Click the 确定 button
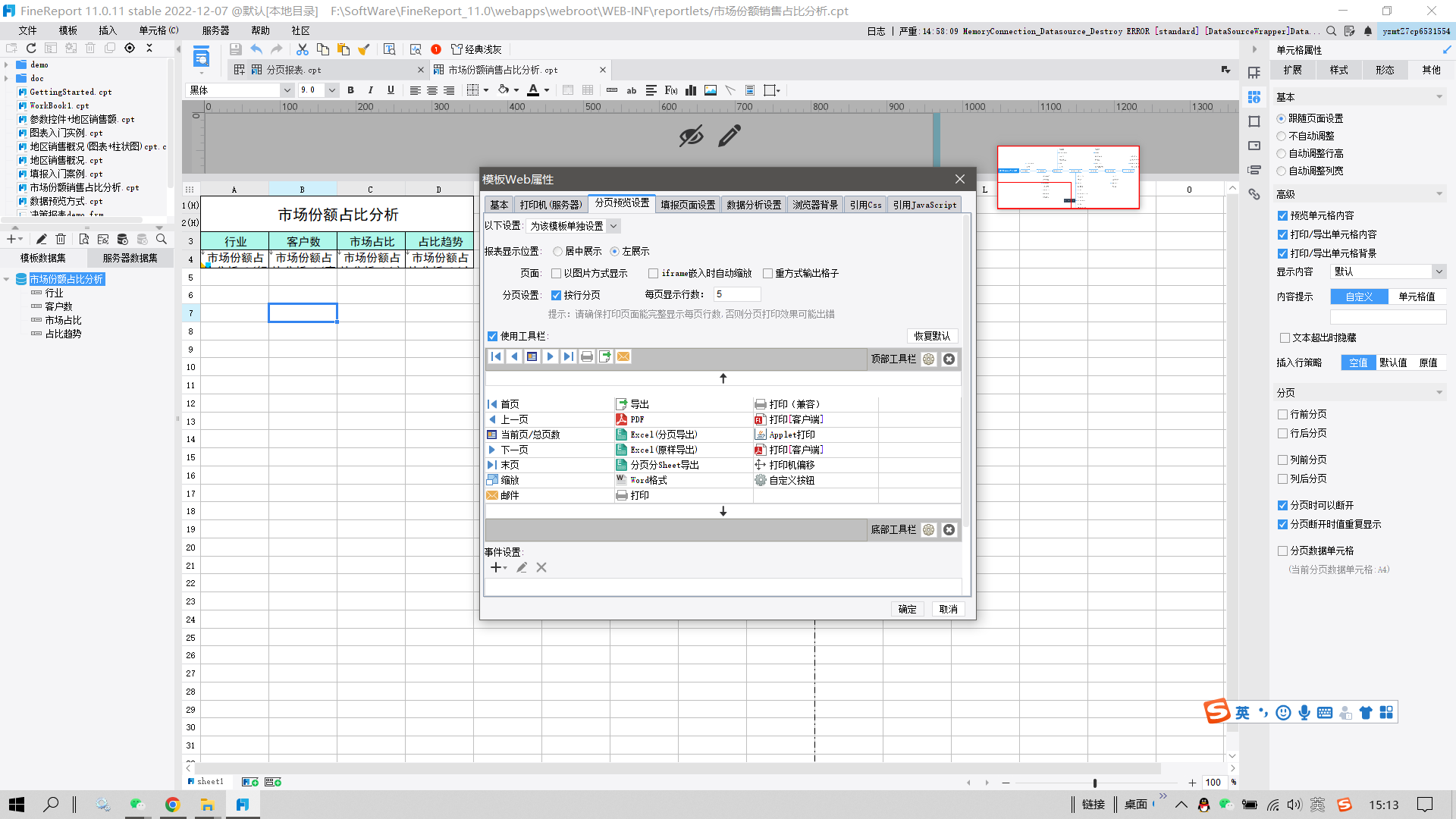The width and height of the screenshot is (1456, 819). [x=907, y=609]
